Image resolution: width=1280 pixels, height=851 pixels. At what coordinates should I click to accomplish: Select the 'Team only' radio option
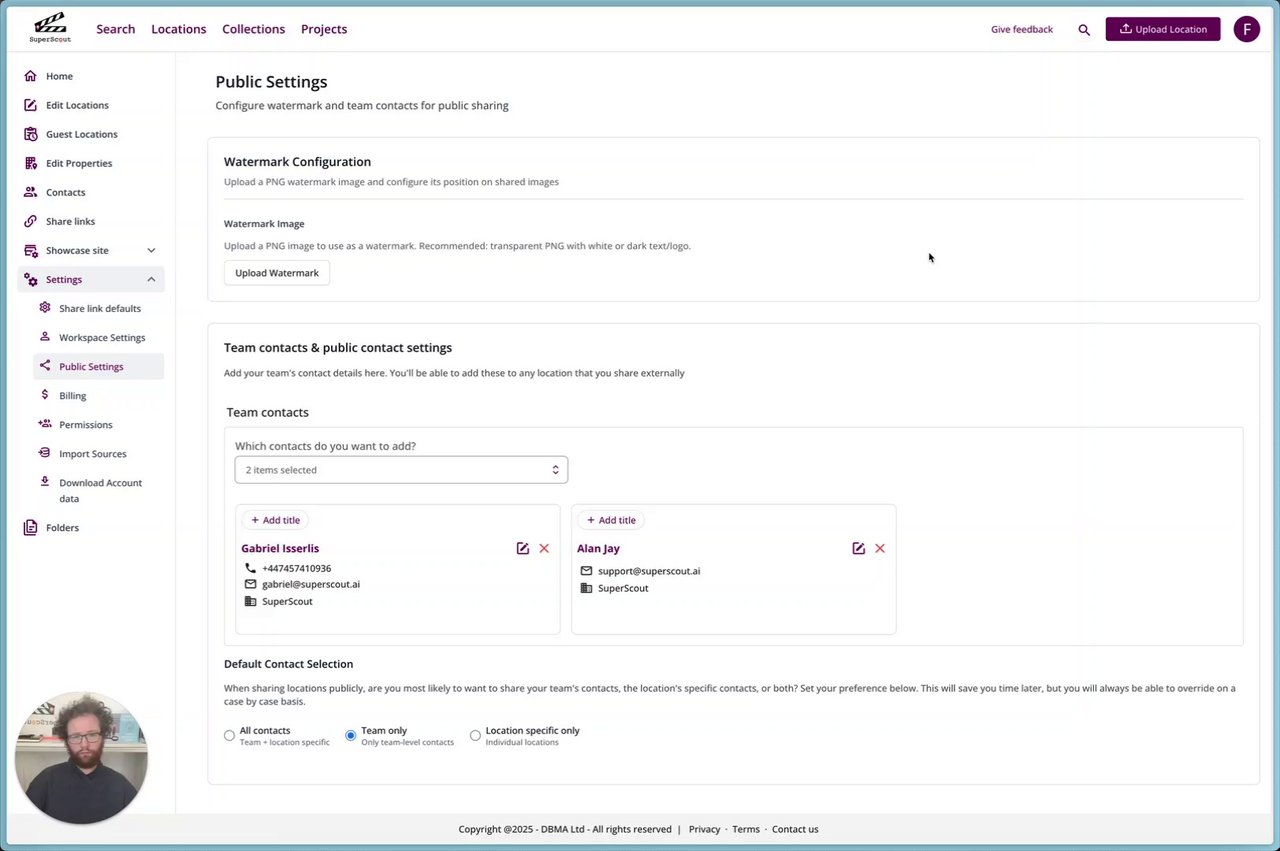point(350,736)
